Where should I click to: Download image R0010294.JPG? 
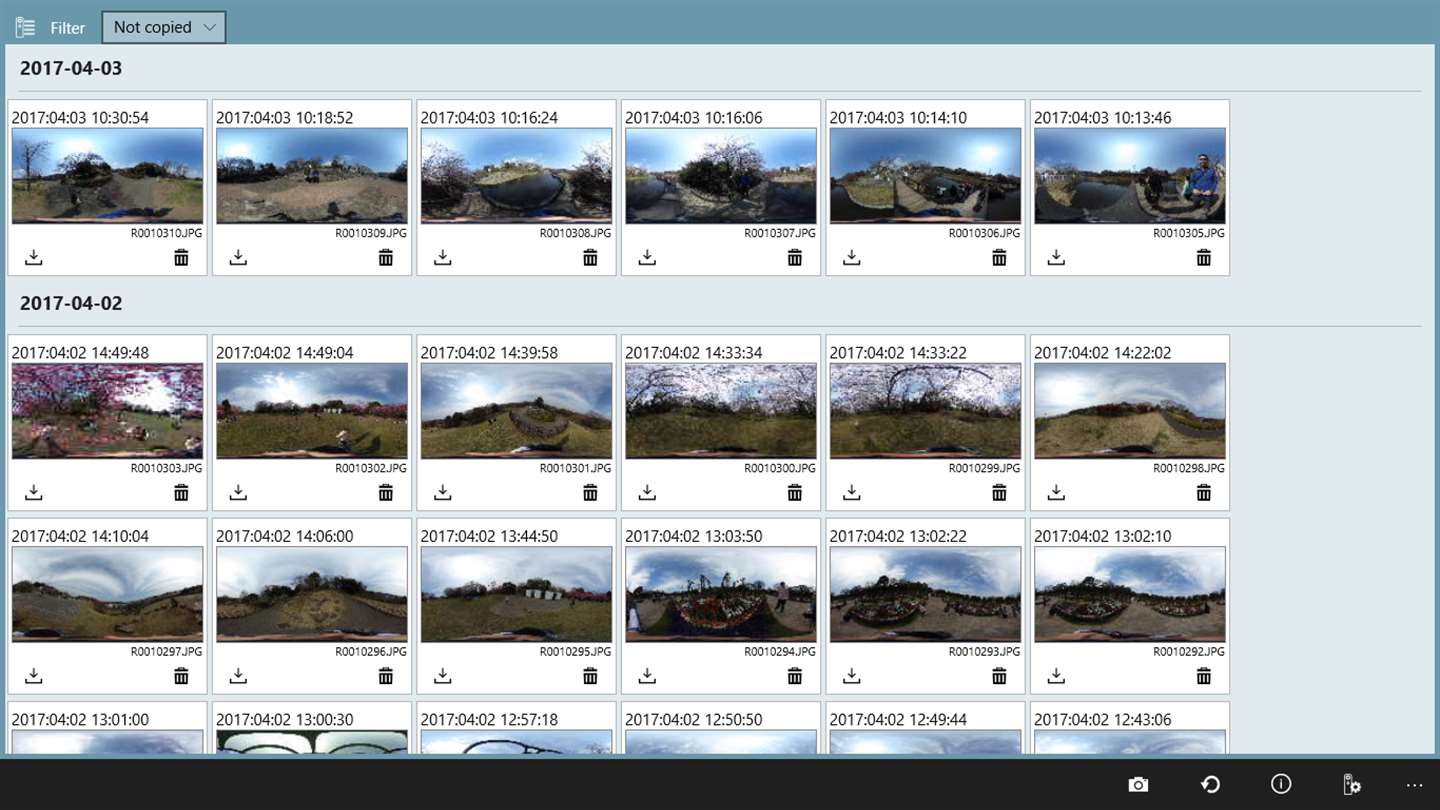pyautogui.click(x=647, y=676)
